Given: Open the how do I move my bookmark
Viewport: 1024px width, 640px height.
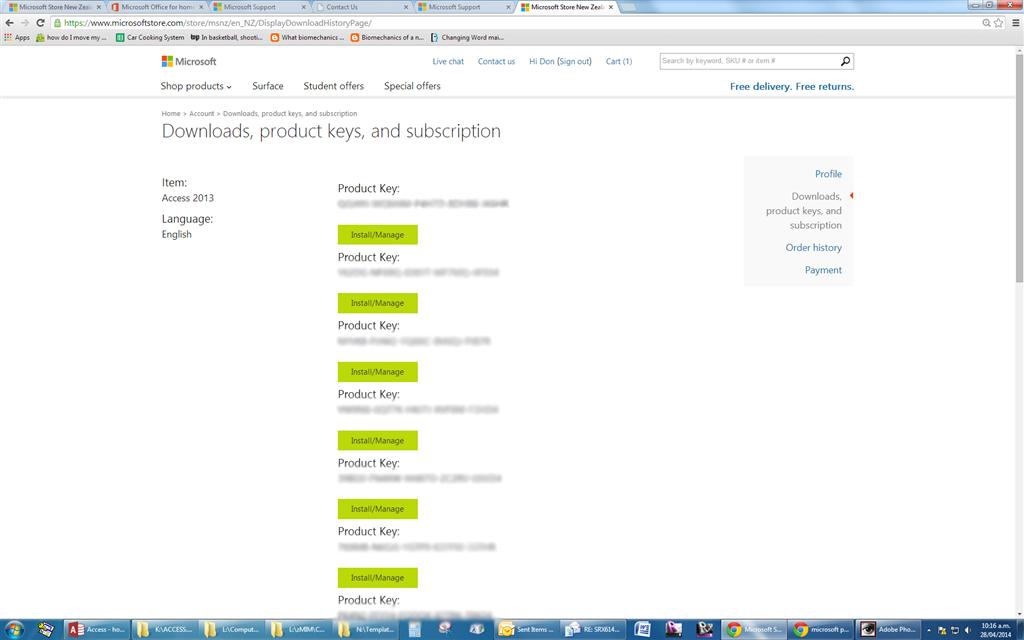Looking at the screenshot, I should click(x=71, y=38).
